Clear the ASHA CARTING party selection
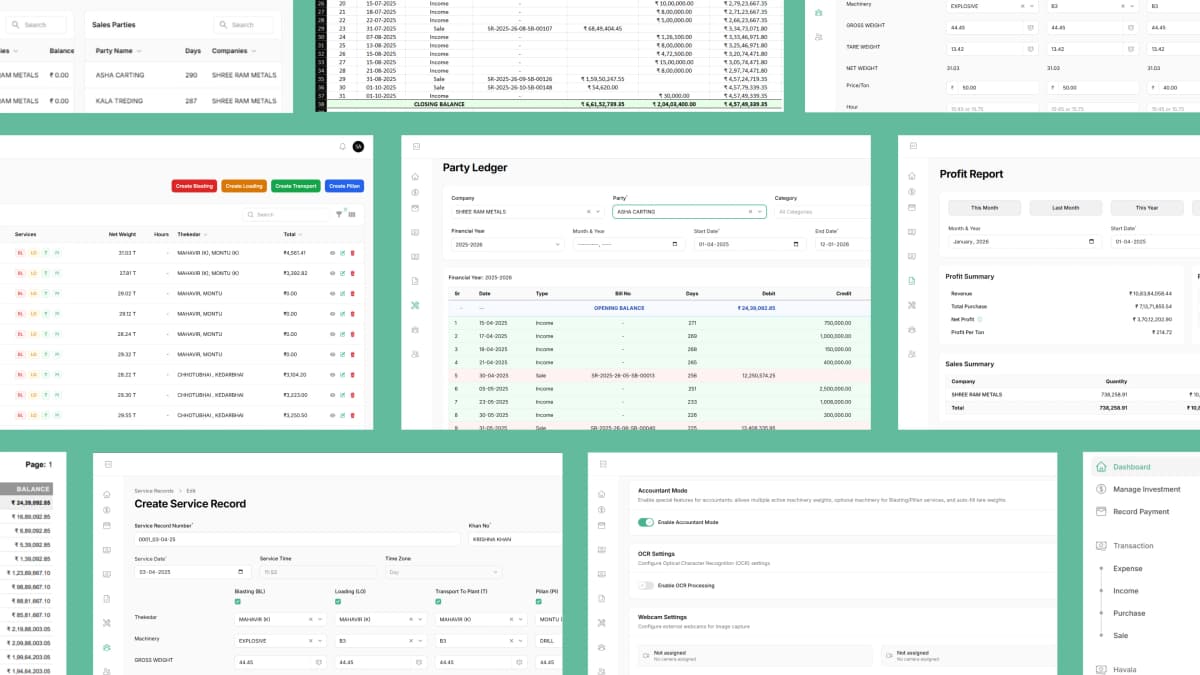Image resolution: width=1200 pixels, height=675 pixels. (x=750, y=212)
